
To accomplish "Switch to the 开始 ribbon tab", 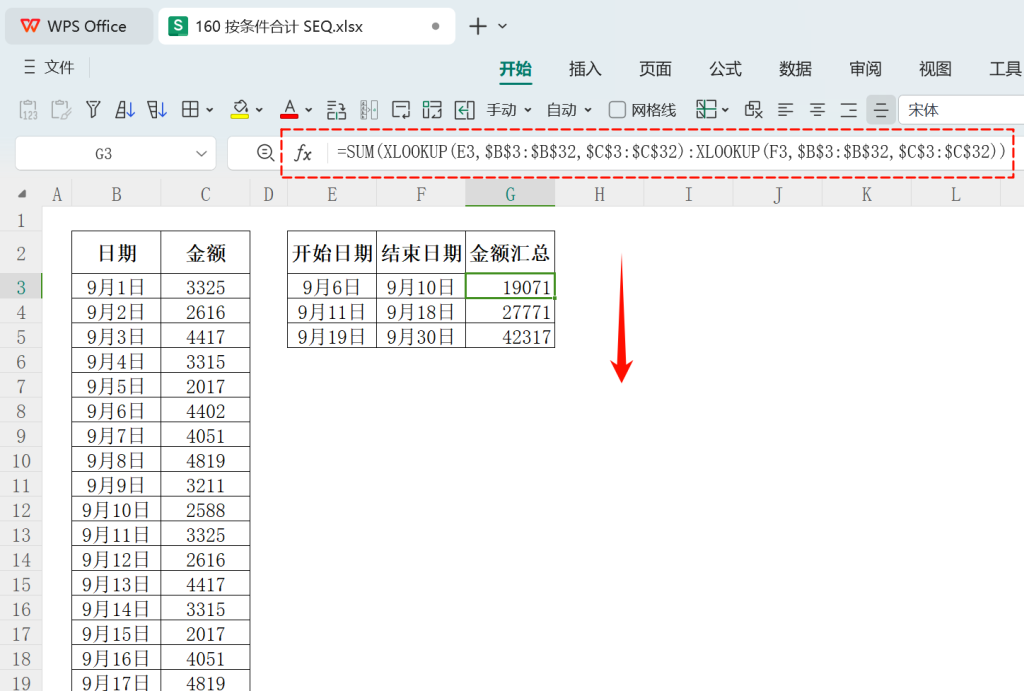I will click(x=515, y=69).
